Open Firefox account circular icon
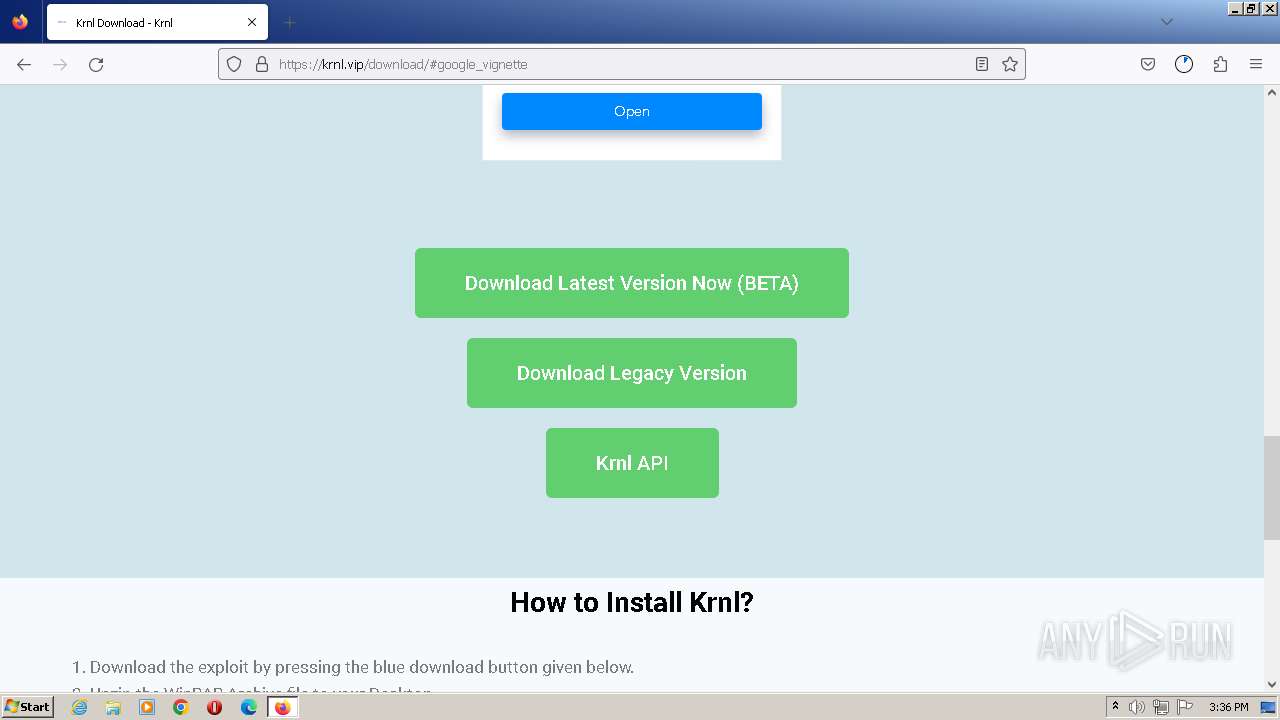 [1184, 64]
